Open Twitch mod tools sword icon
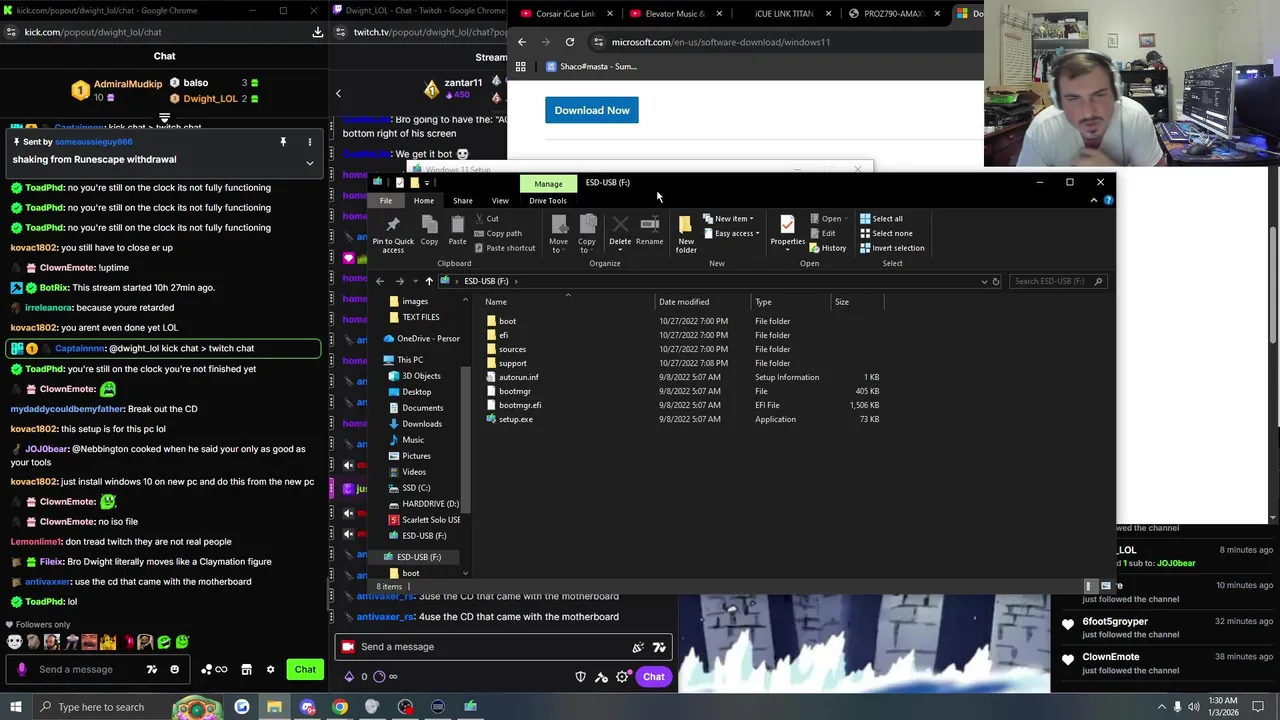This screenshot has height=720, width=1280. pyautogui.click(x=601, y=677)
